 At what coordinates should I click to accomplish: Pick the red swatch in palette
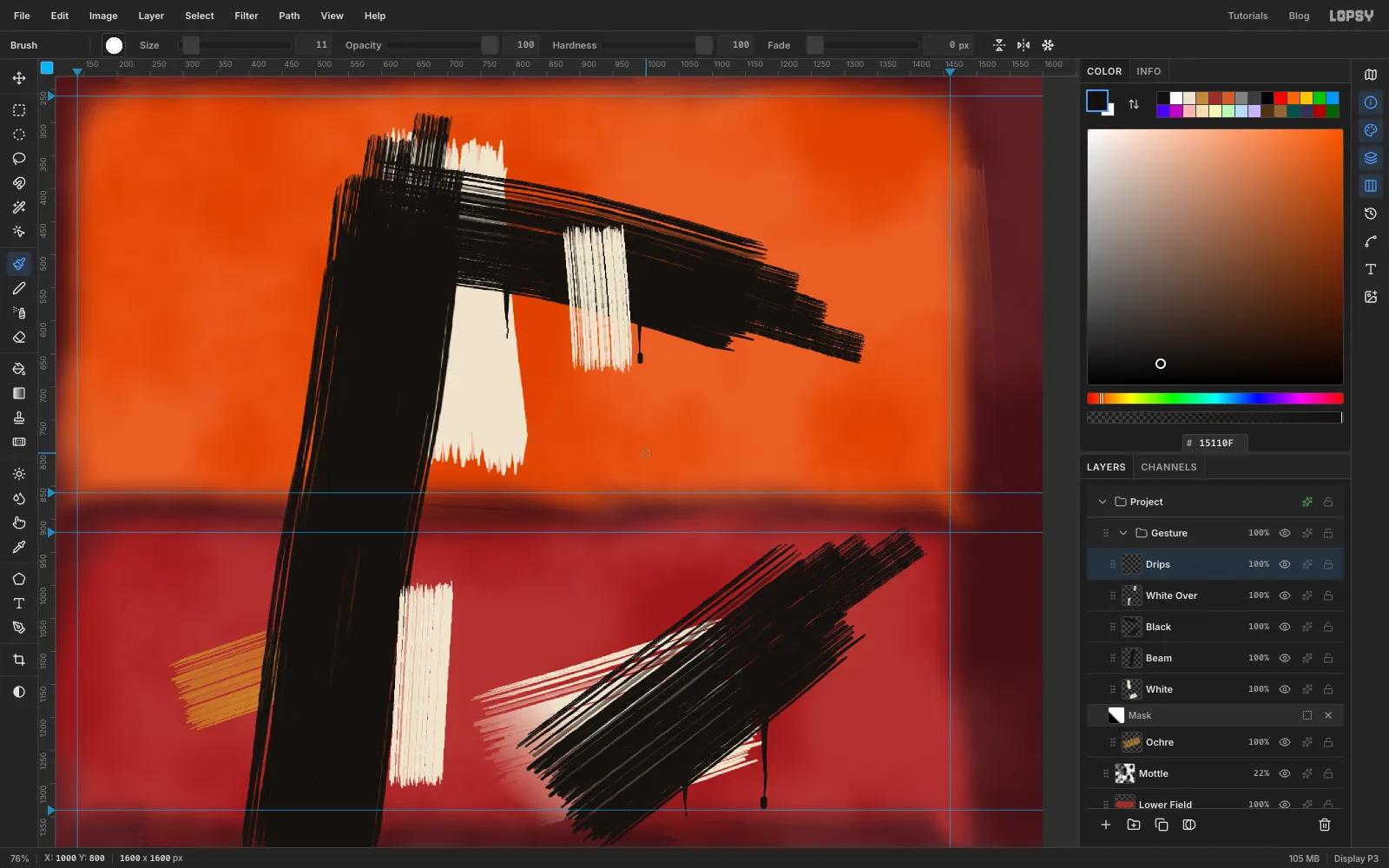[x=1280, y=98]
